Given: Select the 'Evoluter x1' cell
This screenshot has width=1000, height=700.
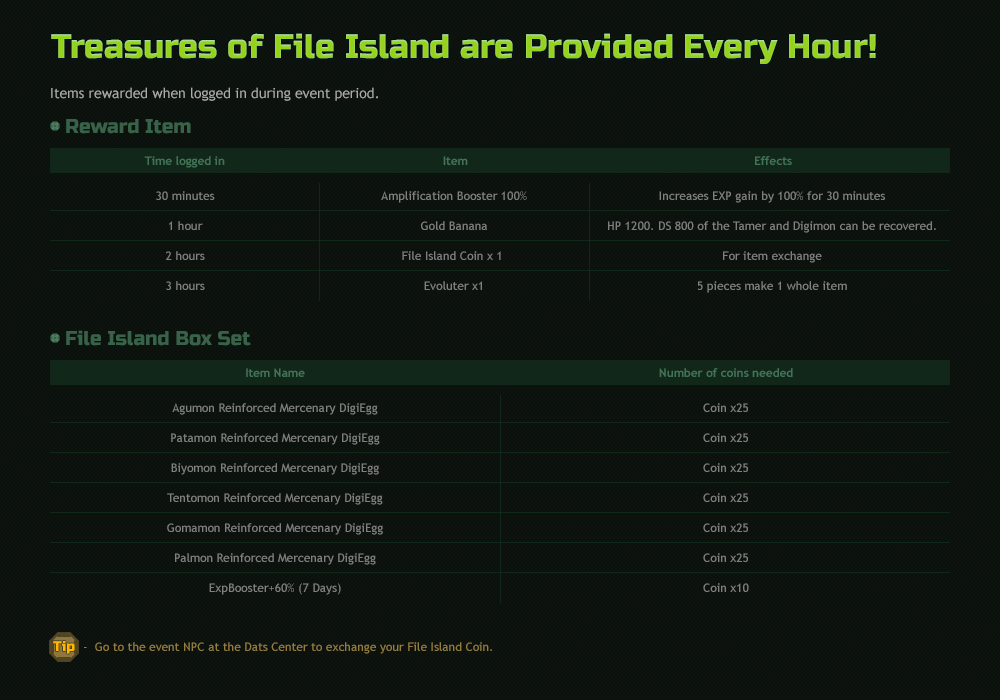Looking at the screenshot, I should [x=453, y=286].
